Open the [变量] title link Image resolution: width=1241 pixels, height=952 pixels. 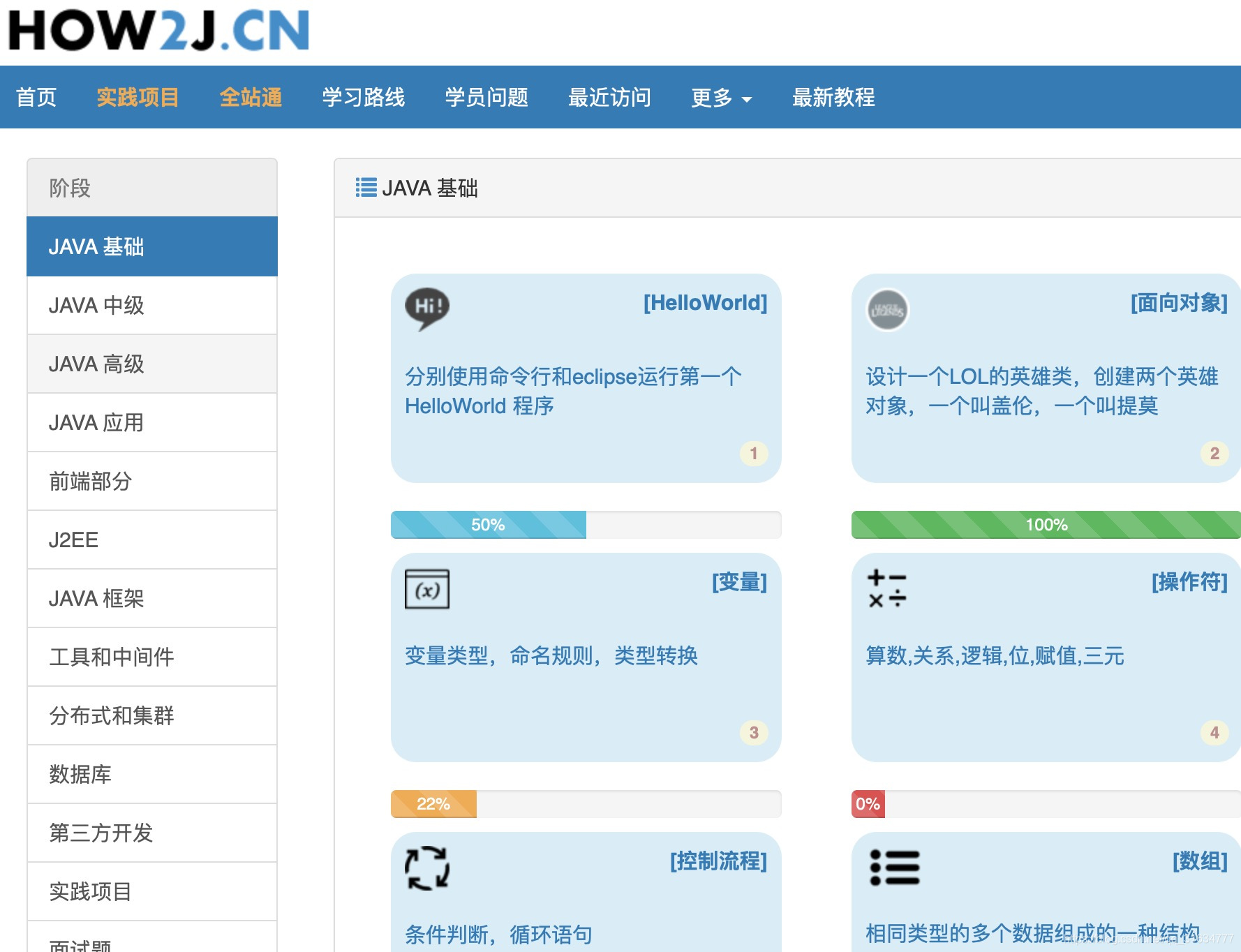pos(739,581)
